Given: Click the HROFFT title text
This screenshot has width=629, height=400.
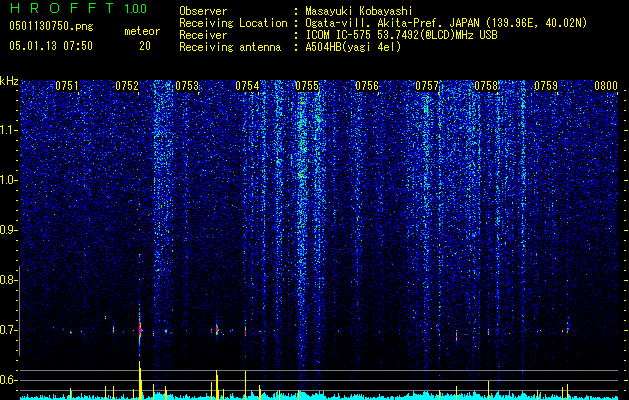Looking at the screenshot, I should pos(61,8).
